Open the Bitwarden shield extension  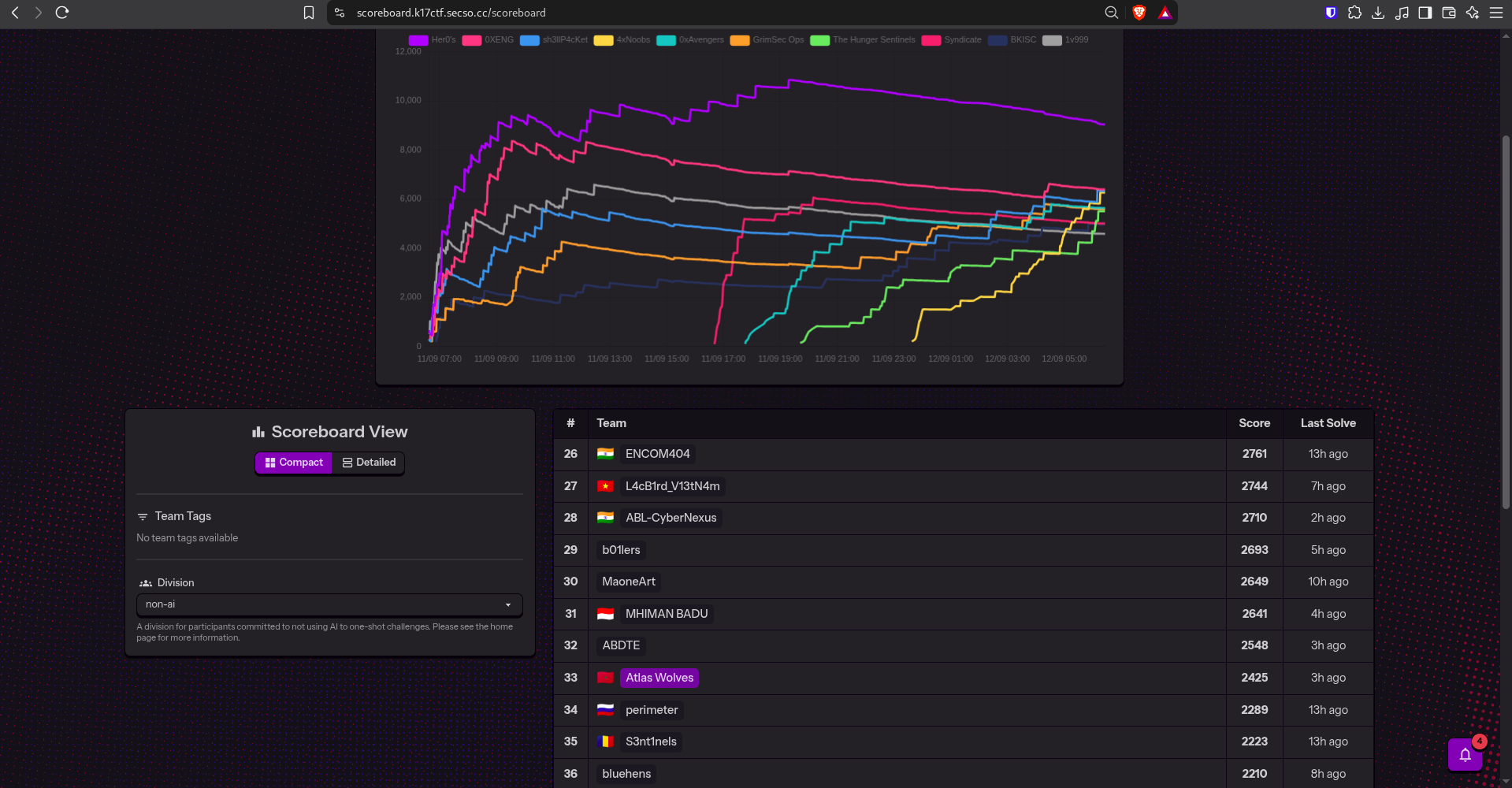click(x=1331, y=13)
